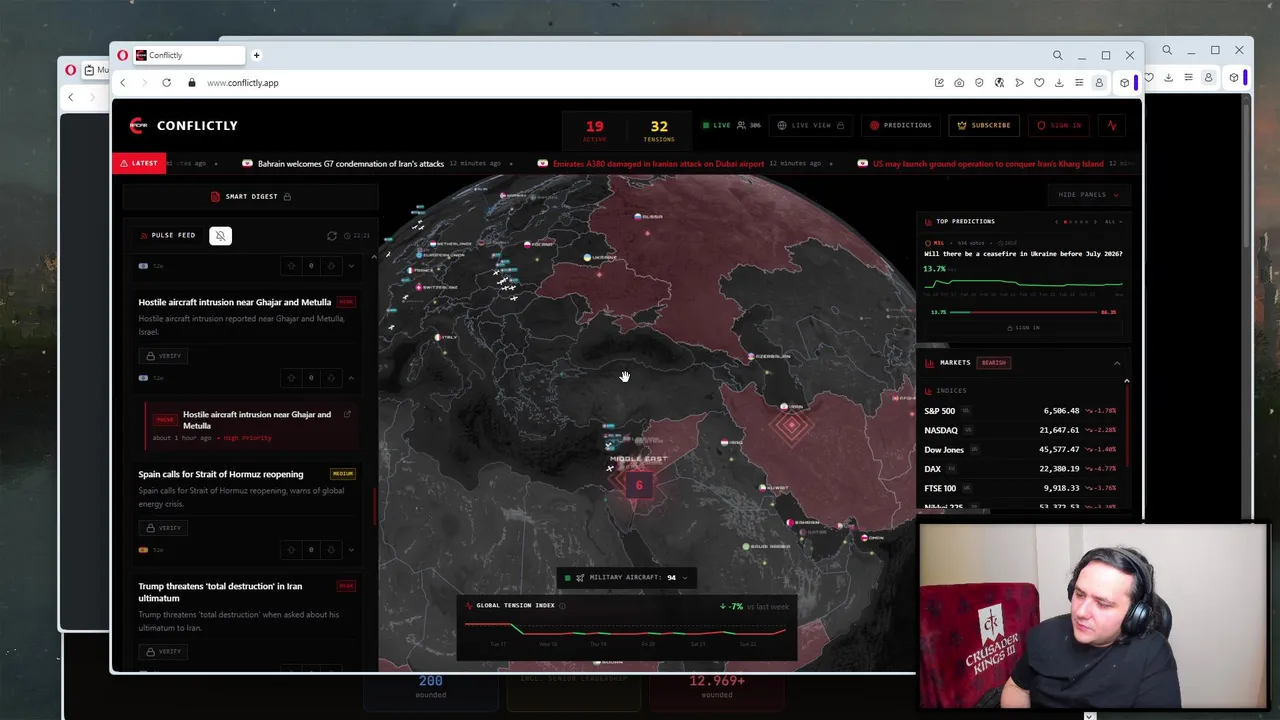Click the 19 Active conflicts counter

[595, 129]
